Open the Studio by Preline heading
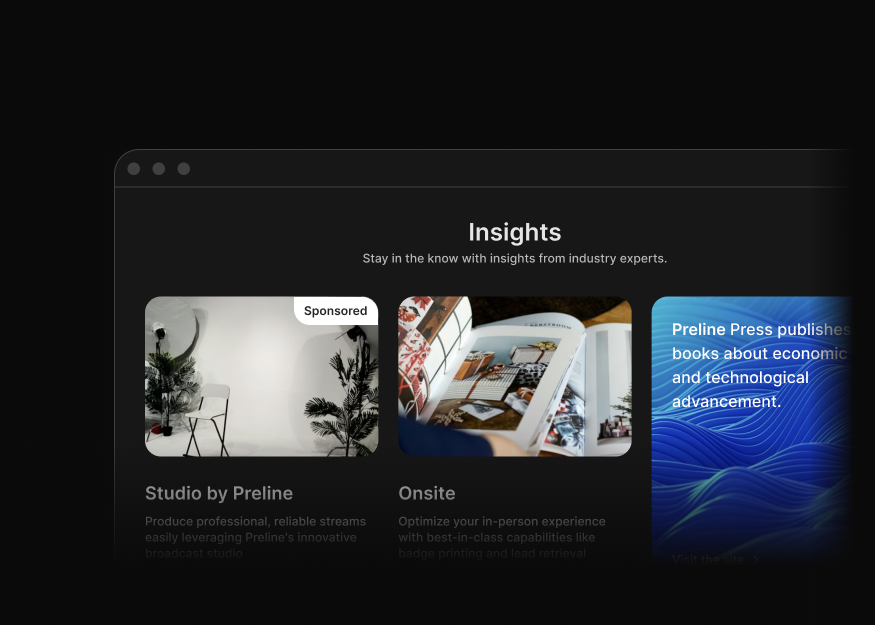Screen dimensions: 875x625 pyautogui.click(x=219, y=493)
